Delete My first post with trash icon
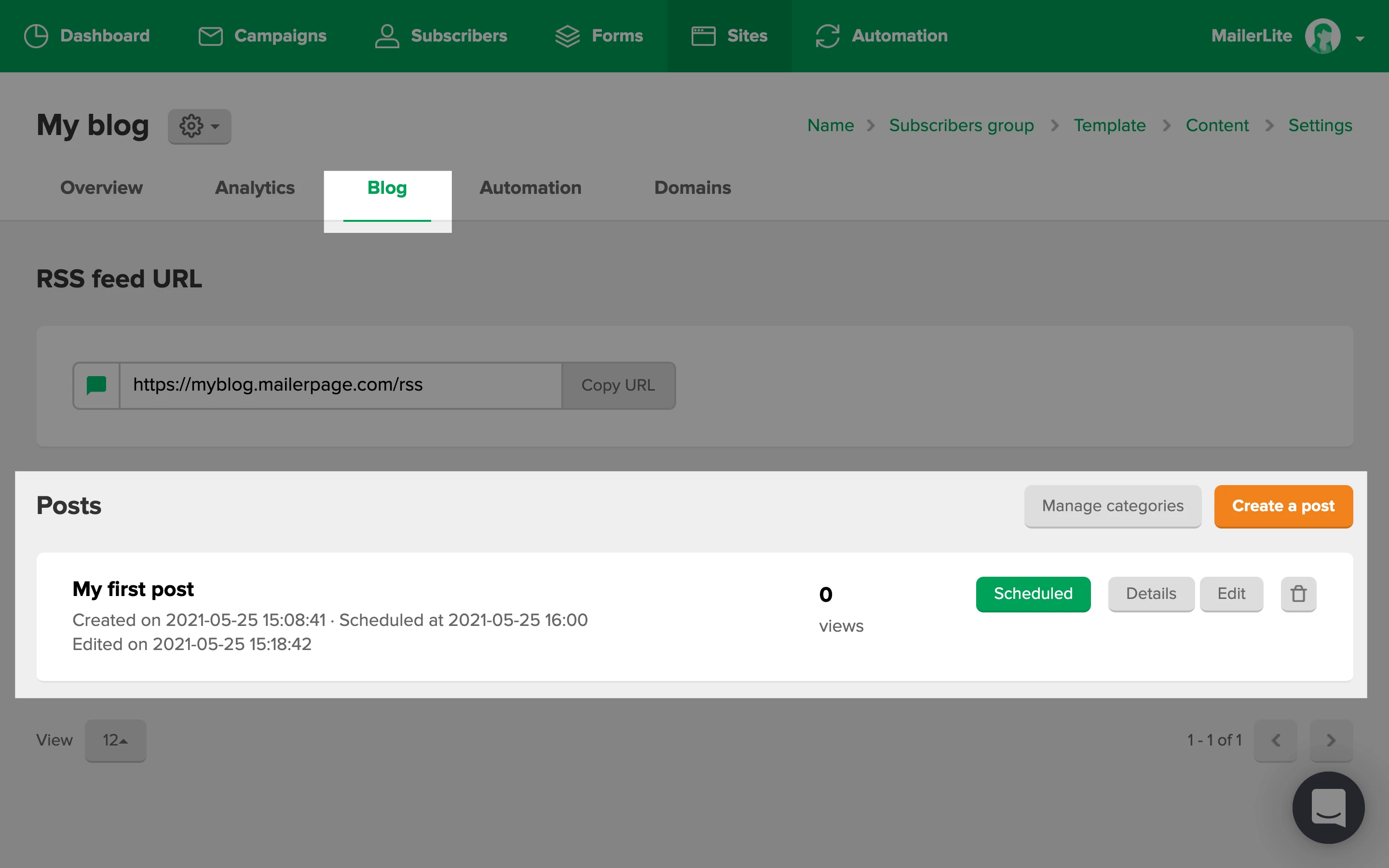 tap(1298, 594)
